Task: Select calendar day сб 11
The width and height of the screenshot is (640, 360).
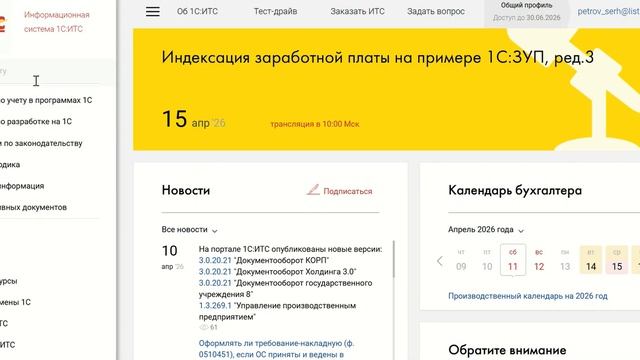Action: [x=513, y=260]
